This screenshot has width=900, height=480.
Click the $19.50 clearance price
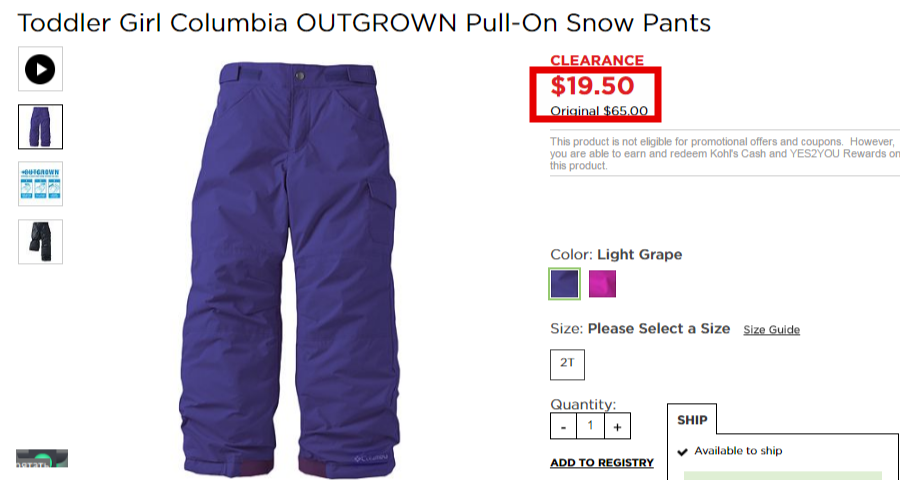coord(592,86)
